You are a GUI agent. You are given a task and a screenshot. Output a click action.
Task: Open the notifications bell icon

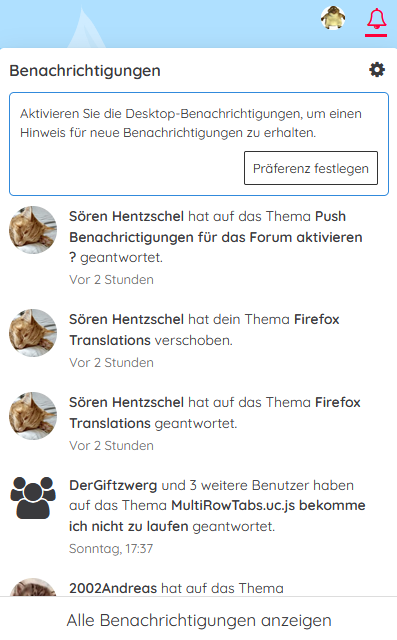coord(376,19)
